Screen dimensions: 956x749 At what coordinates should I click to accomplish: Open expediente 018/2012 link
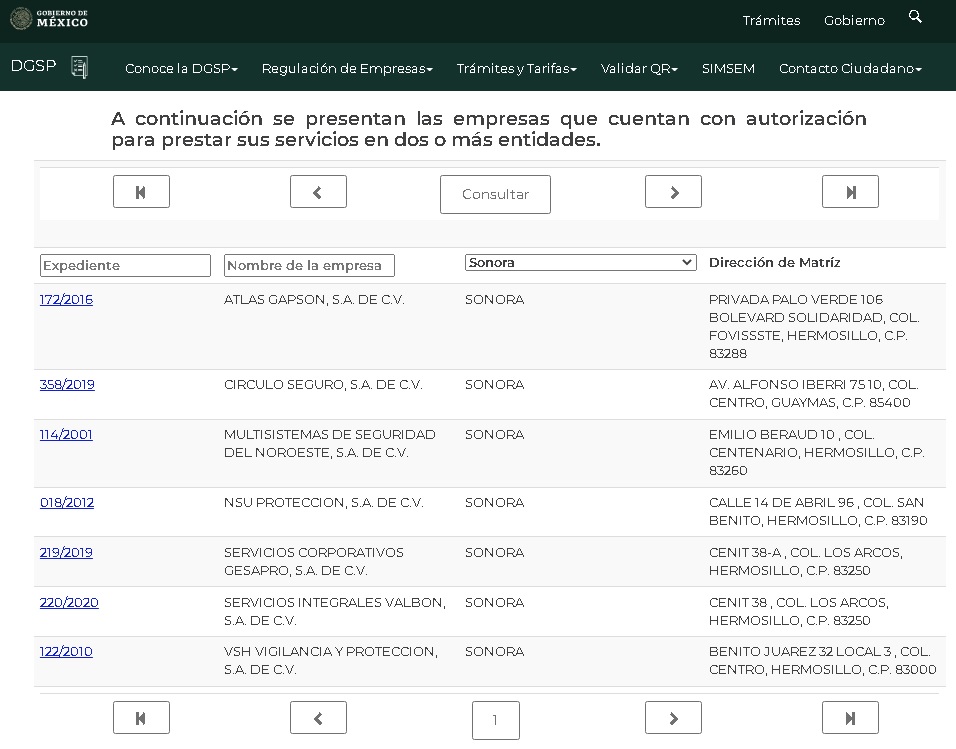point(67,503)
